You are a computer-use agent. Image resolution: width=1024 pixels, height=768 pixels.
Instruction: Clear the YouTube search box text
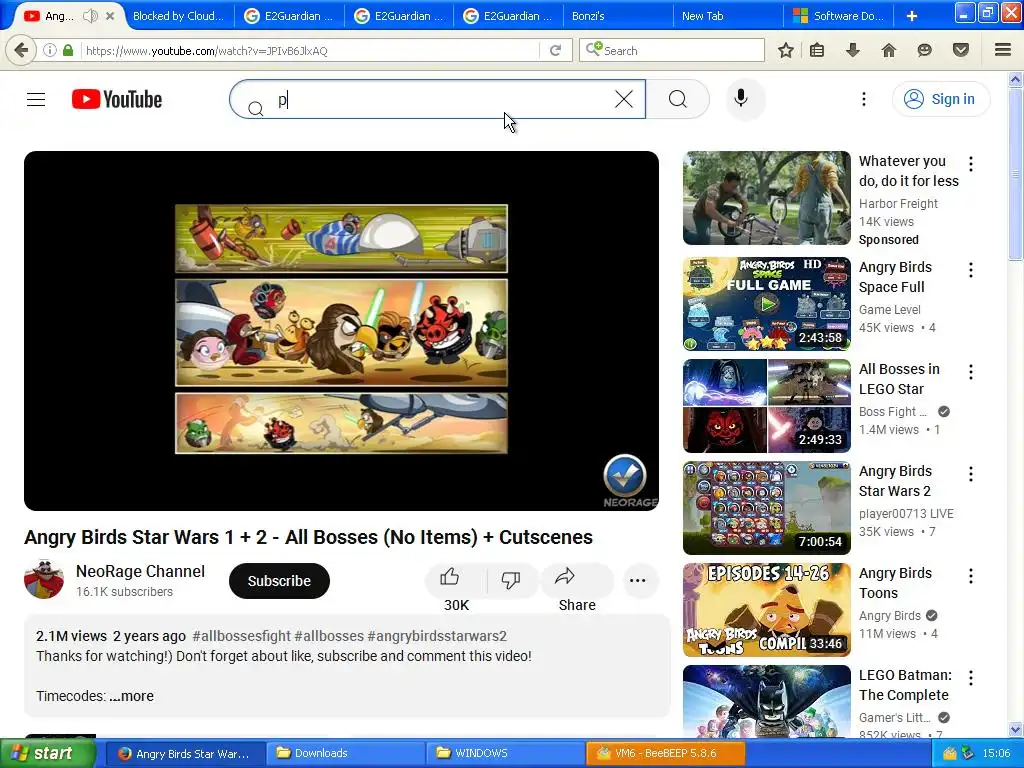coord(624,99)
